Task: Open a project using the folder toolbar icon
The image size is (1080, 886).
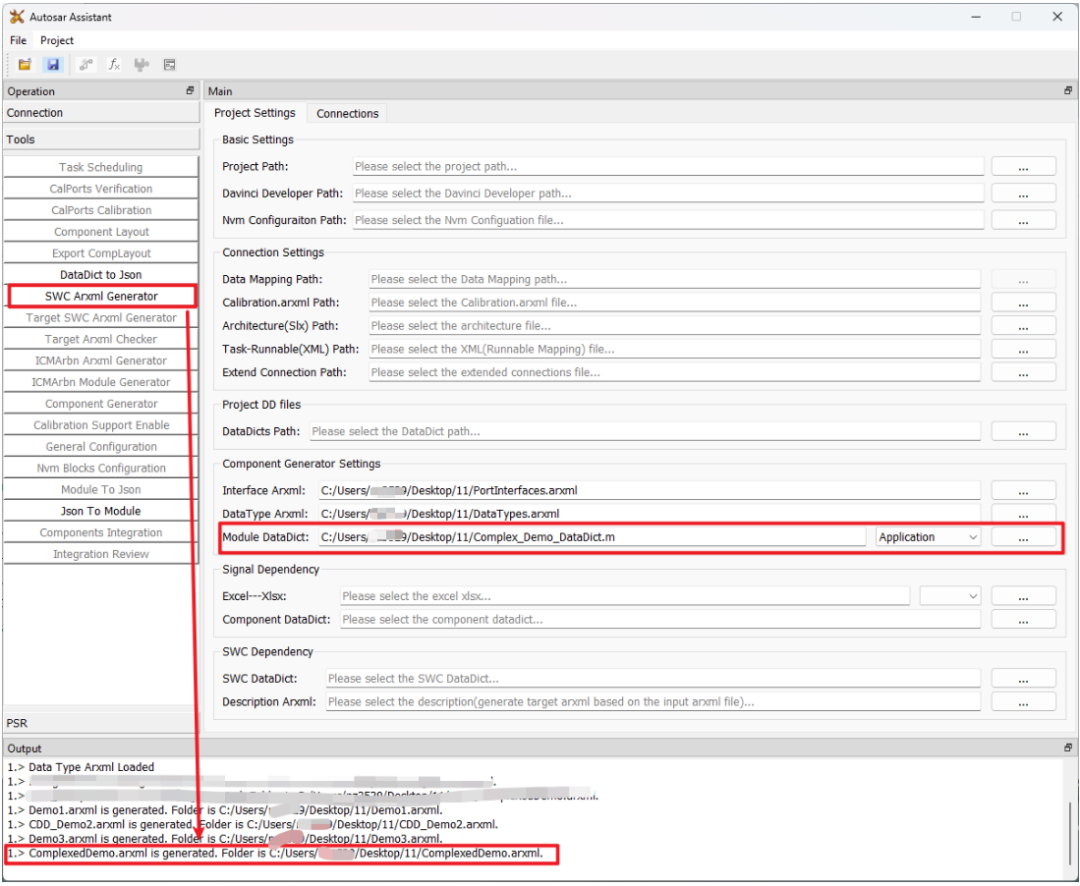Action: point(24,64)
